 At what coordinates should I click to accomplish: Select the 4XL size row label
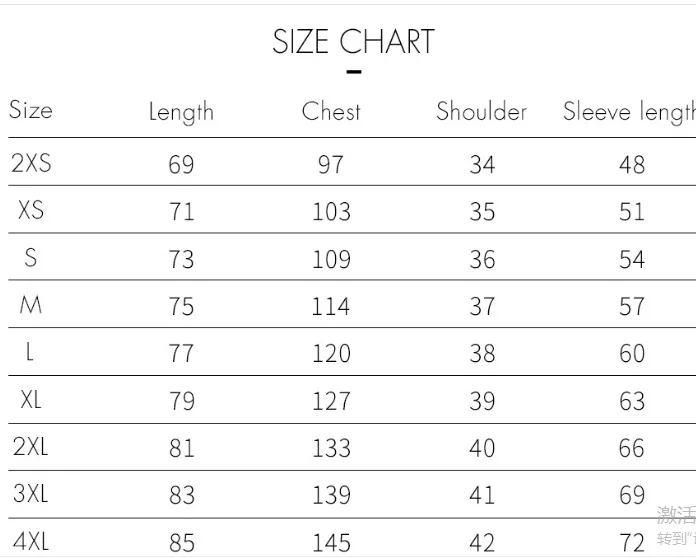click(x=31, y=542)
